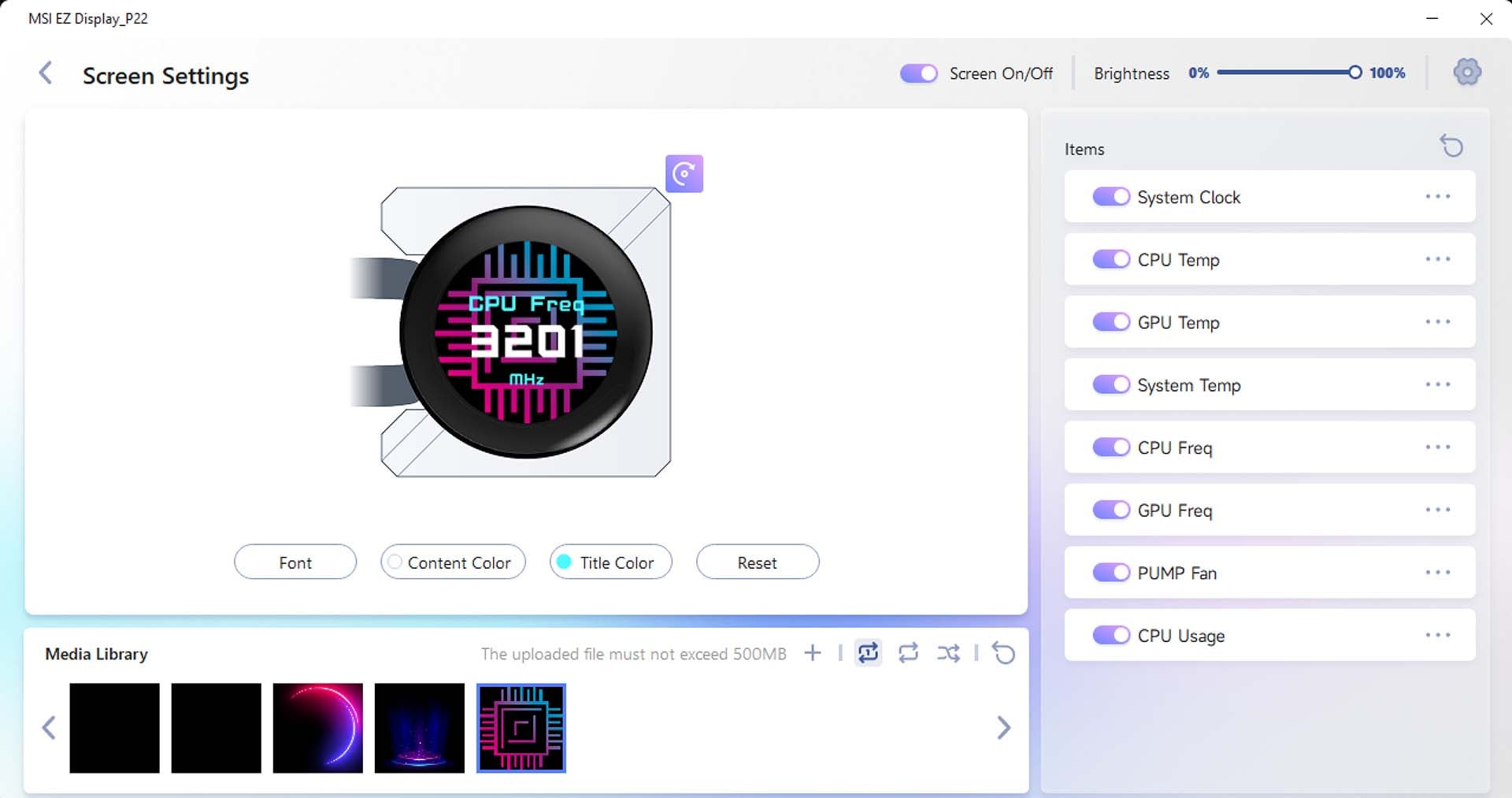
Task: Expand options for the CPU Freq row
Action: [x=1437, y=447]
